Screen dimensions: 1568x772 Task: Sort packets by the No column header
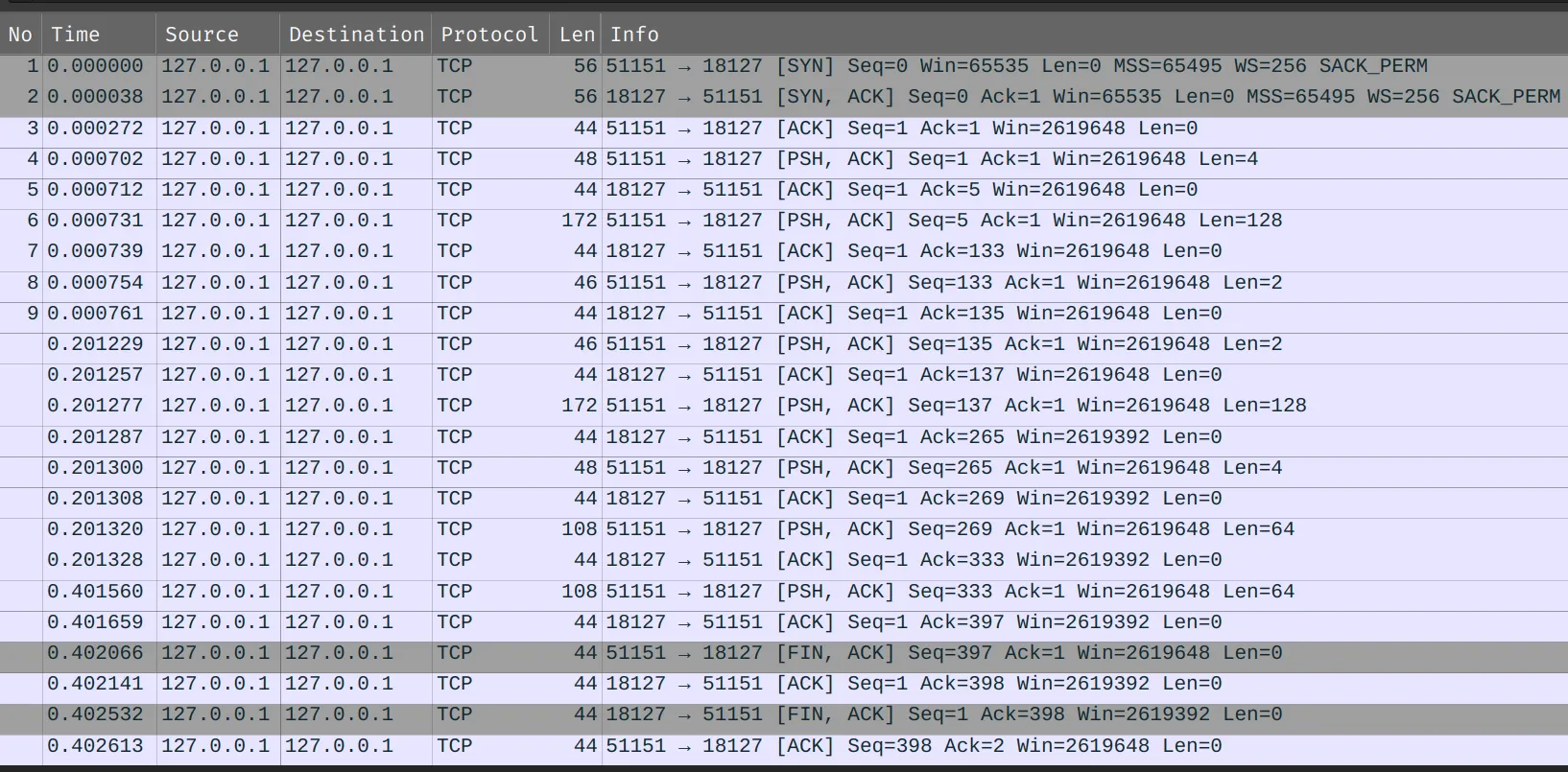(20, 35)
